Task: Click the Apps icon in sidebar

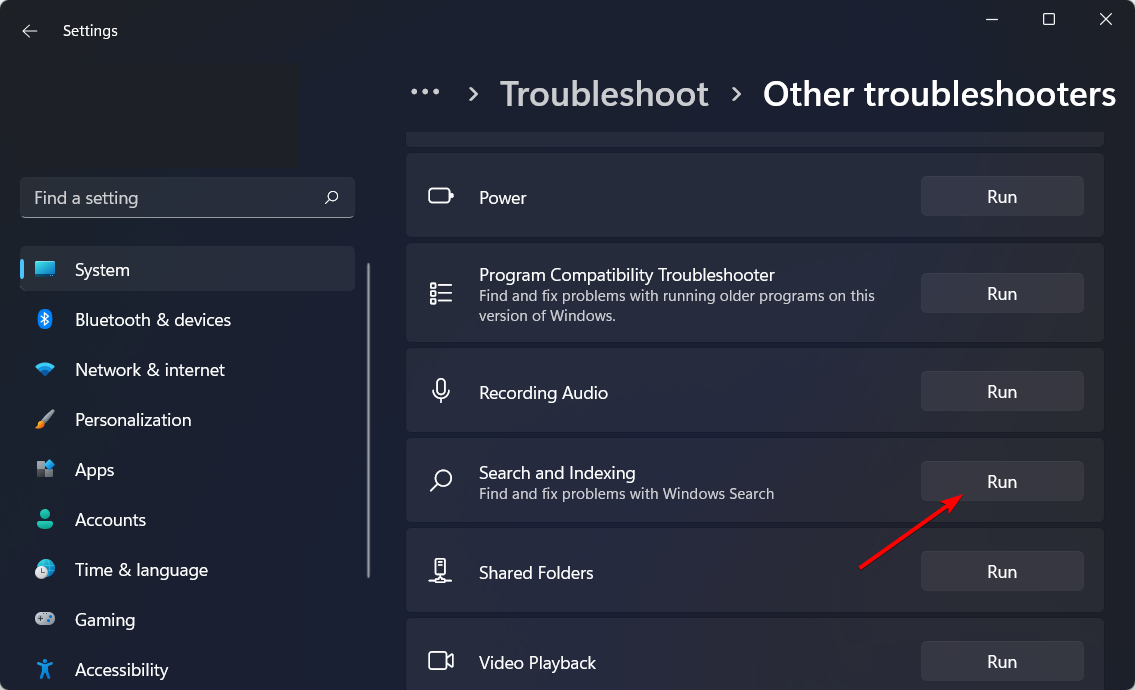Action: click(x=45, y=469)
